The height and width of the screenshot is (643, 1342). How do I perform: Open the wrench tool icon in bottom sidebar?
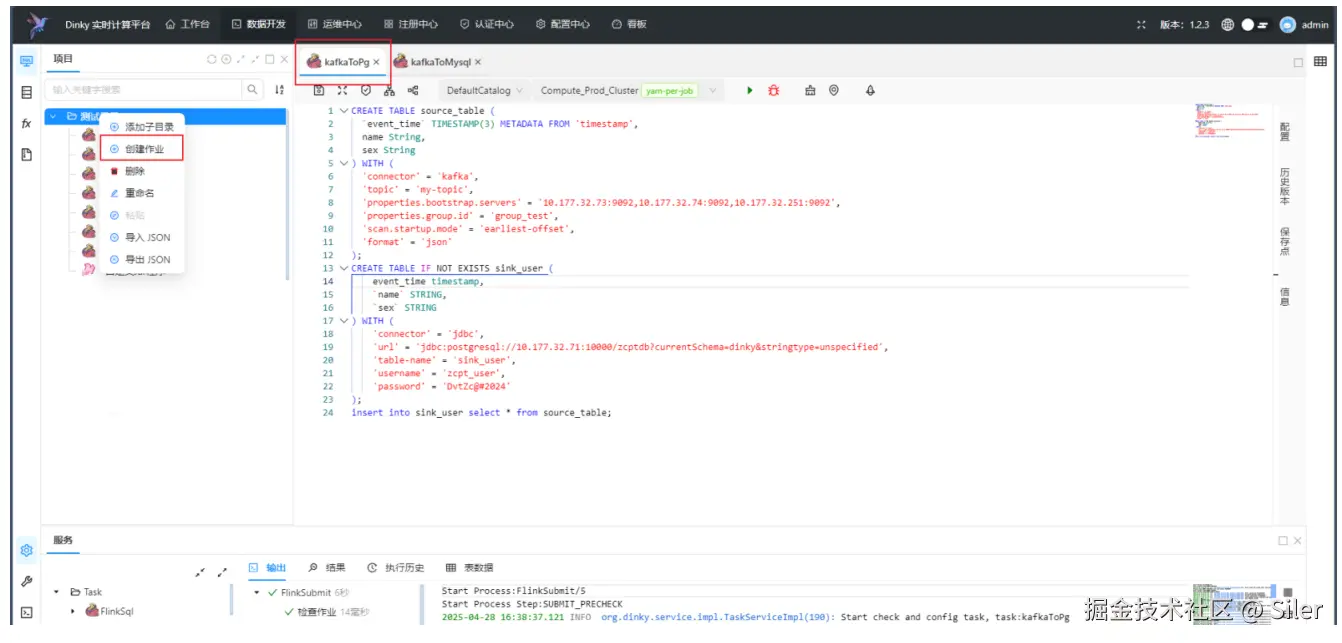pyautogui.click(x=27, y=581)
